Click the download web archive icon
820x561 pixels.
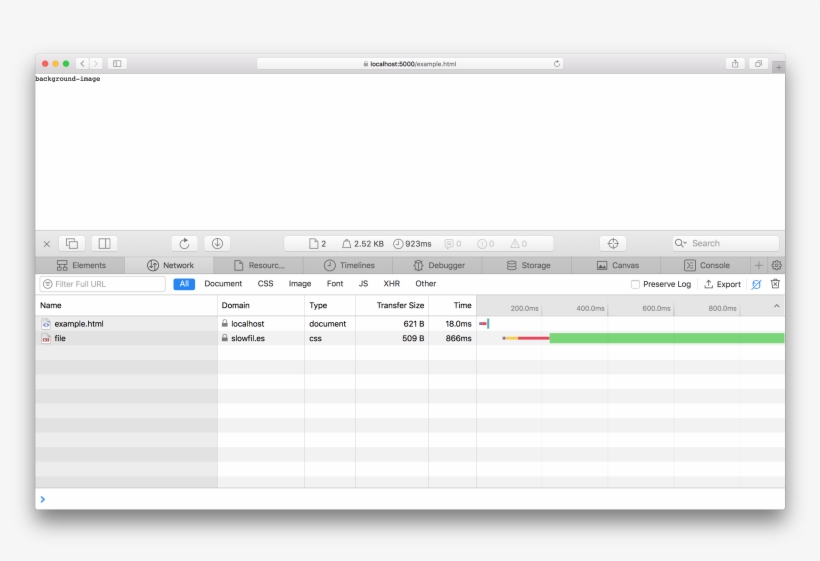coord(217,244)
